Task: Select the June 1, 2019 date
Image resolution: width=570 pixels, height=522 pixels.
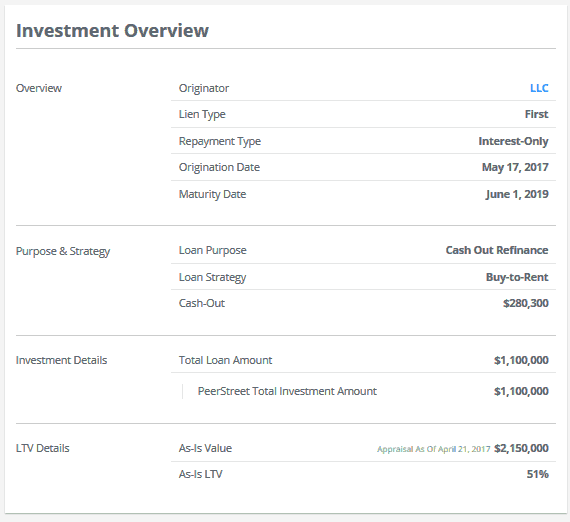Action: pyautogui.click(x=517, y=194)
